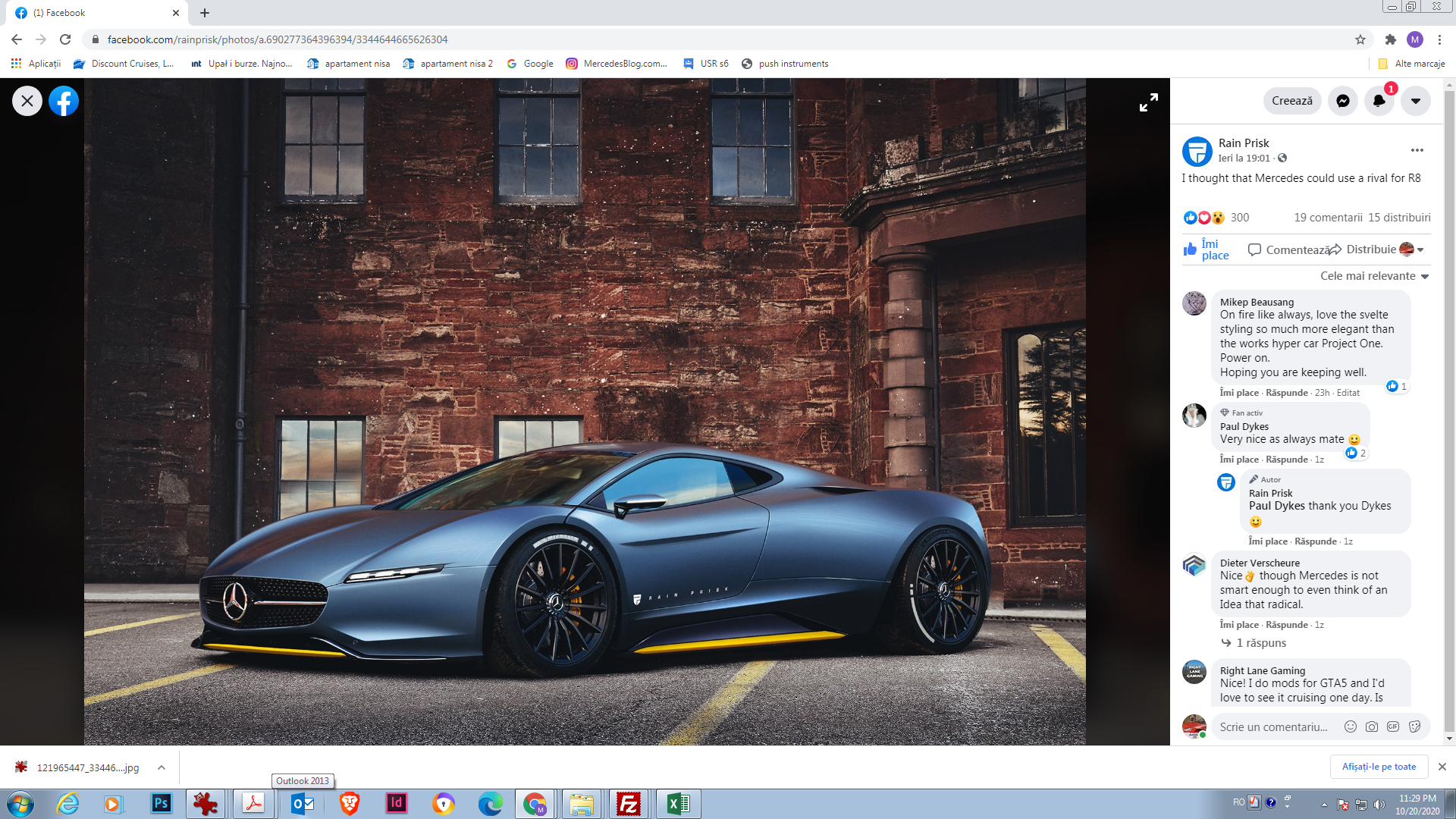Add a sticker to the comment
Screen dimensions: 1456x819
tap(1414, 726)
